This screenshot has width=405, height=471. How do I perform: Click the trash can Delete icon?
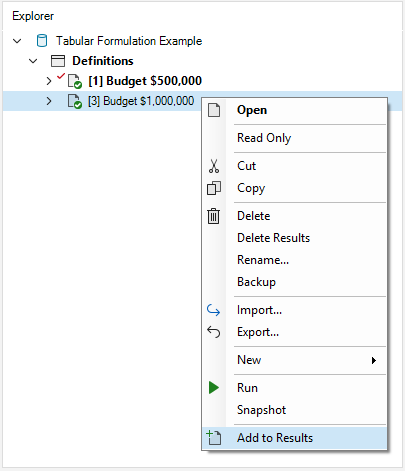214,216
